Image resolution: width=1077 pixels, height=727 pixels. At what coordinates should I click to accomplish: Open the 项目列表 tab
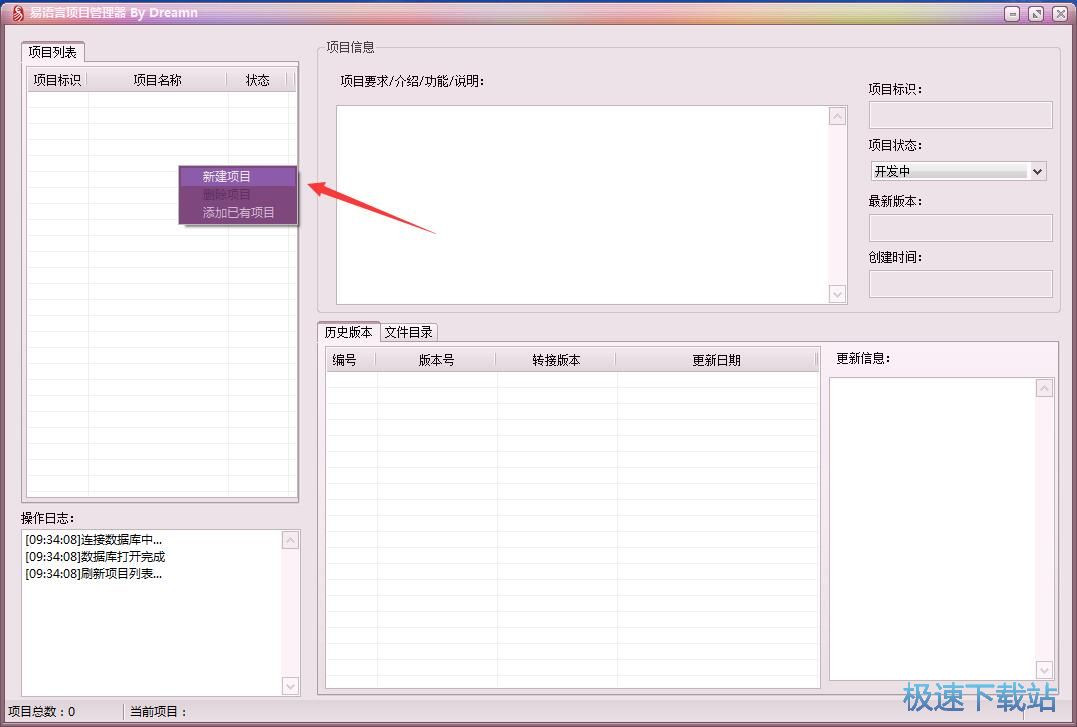pyautogui.click(x=53, y=52)
